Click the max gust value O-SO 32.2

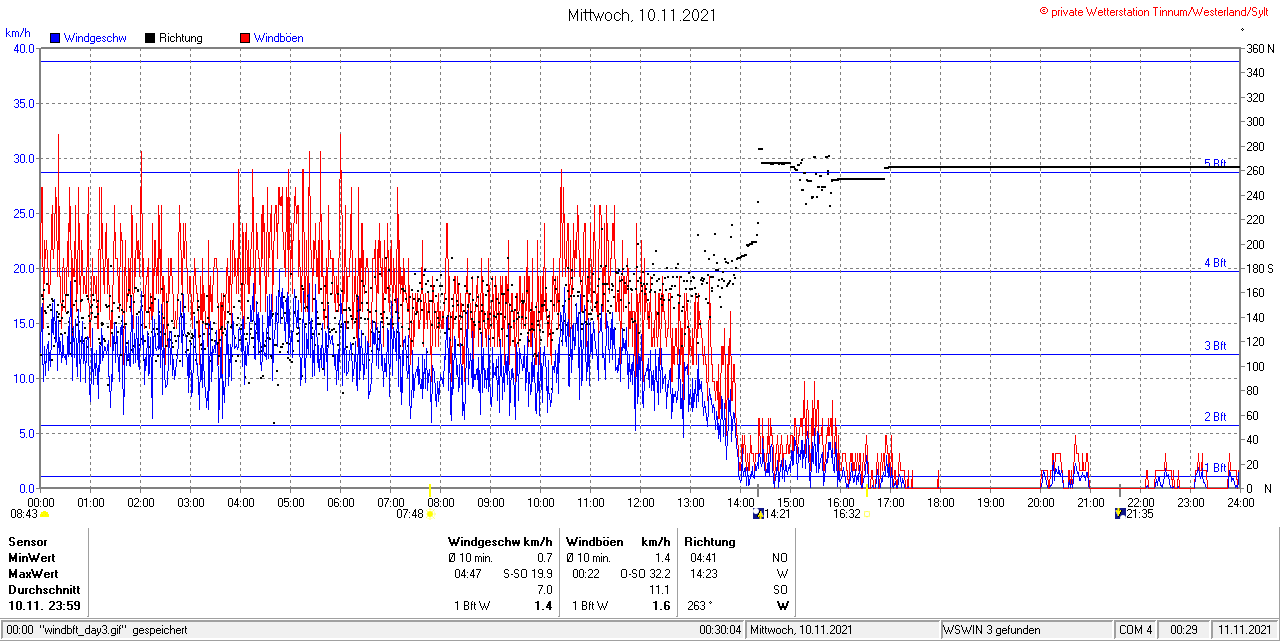(645, 574)
